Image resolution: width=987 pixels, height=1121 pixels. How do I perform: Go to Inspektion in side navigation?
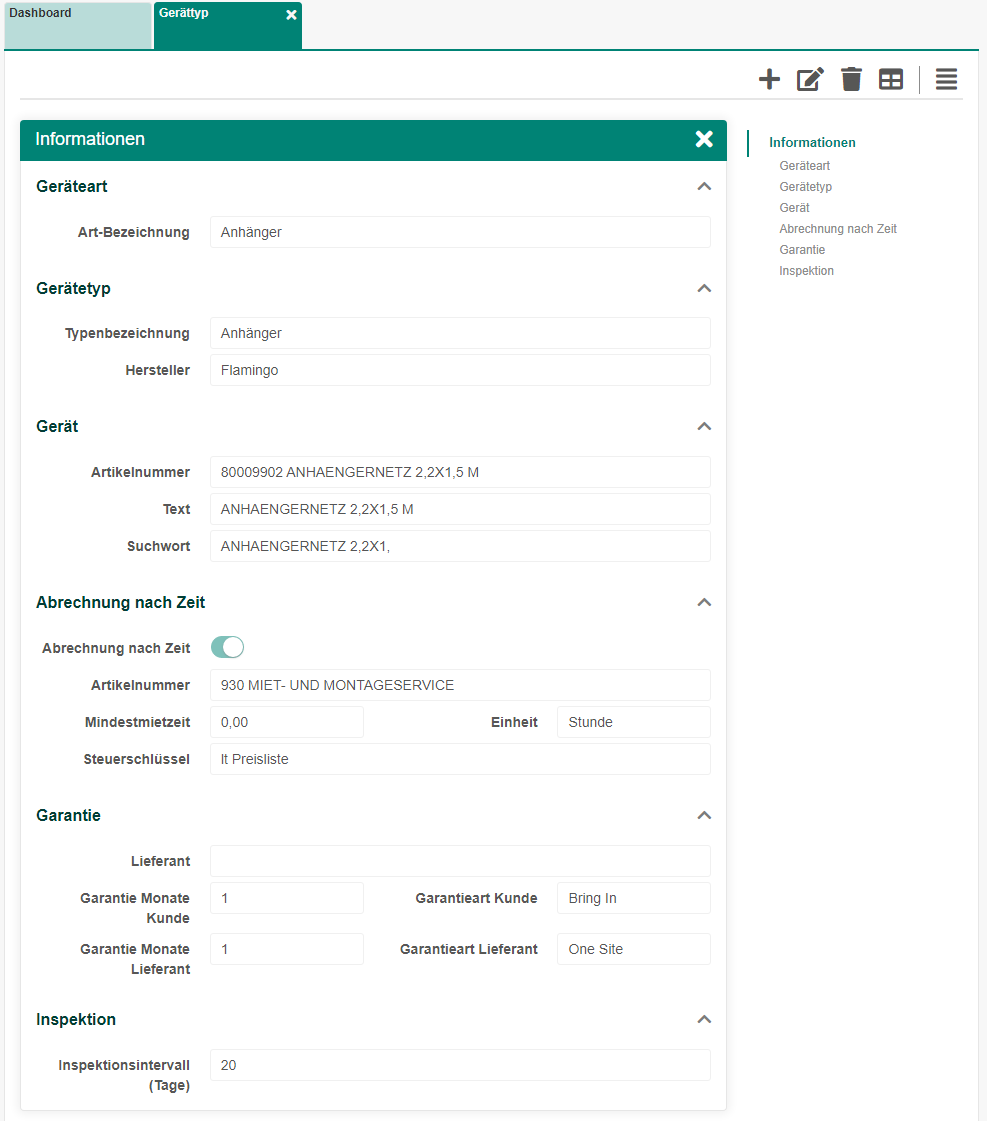coord(806,271)
